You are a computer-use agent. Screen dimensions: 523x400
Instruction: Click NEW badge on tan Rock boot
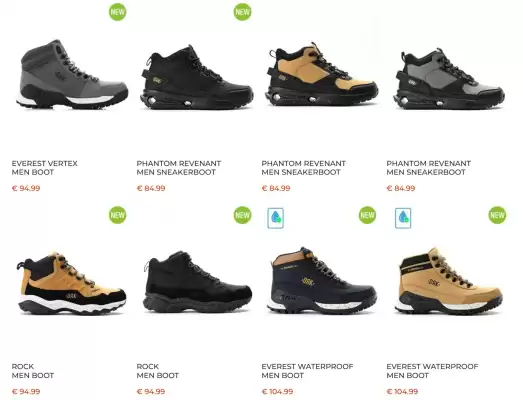pyautogui.click(x=118, y=215)
